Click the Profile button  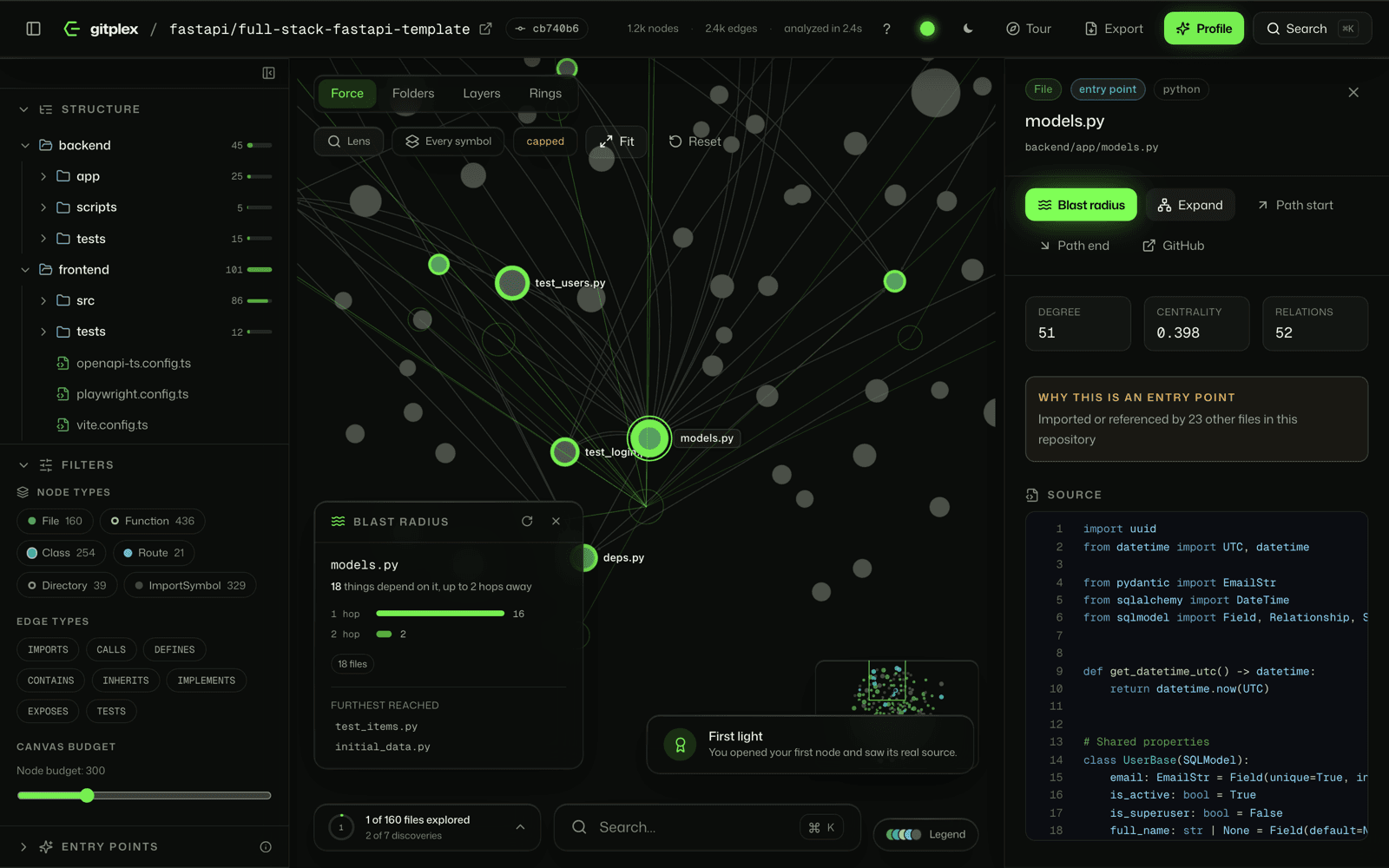(1203, 29)
